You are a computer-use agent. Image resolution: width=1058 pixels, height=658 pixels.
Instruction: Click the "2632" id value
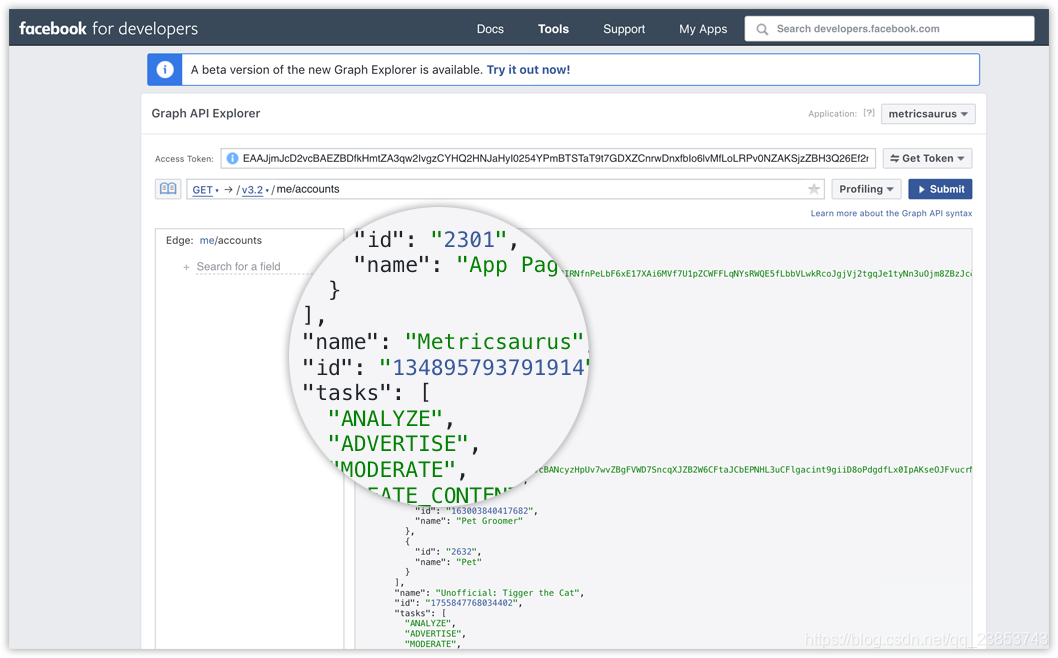pyautogui.click(x=462, y=552)
